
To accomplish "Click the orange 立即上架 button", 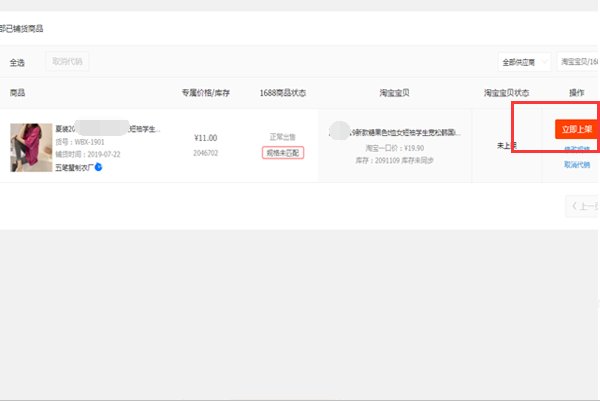I will coord(577,129).
